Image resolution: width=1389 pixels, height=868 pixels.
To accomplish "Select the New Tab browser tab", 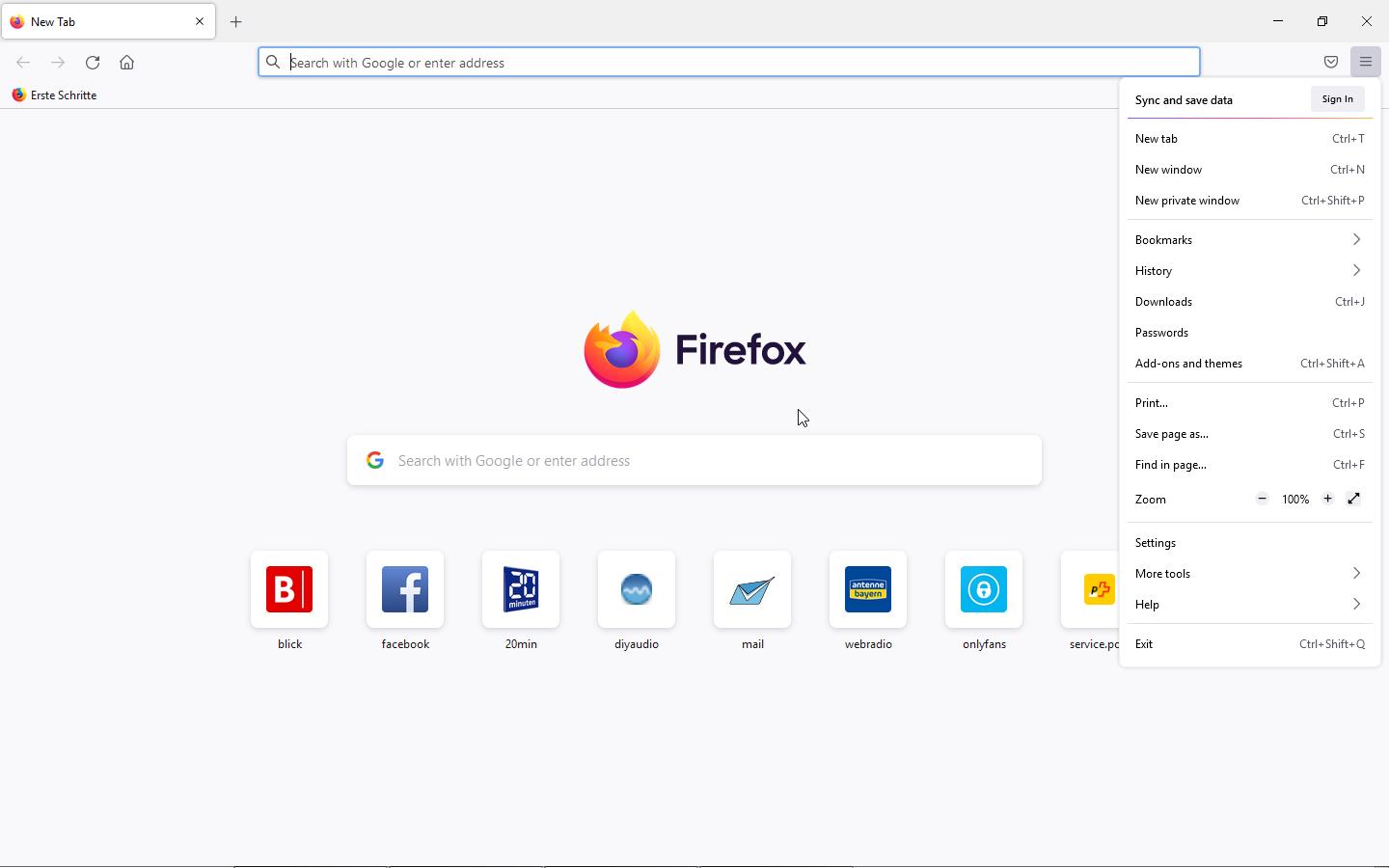I will click(x=108, y=21).
